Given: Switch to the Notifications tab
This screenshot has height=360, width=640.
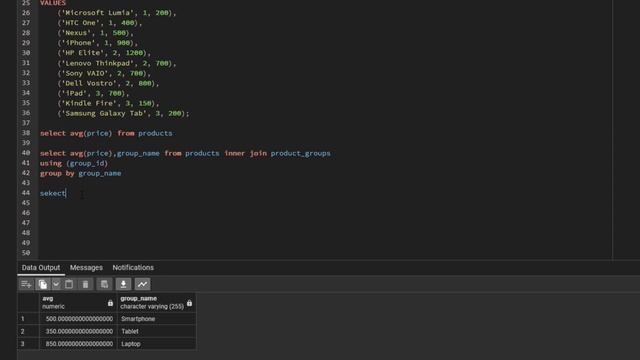Looking at the screenshot, I should tap(133, 268).
